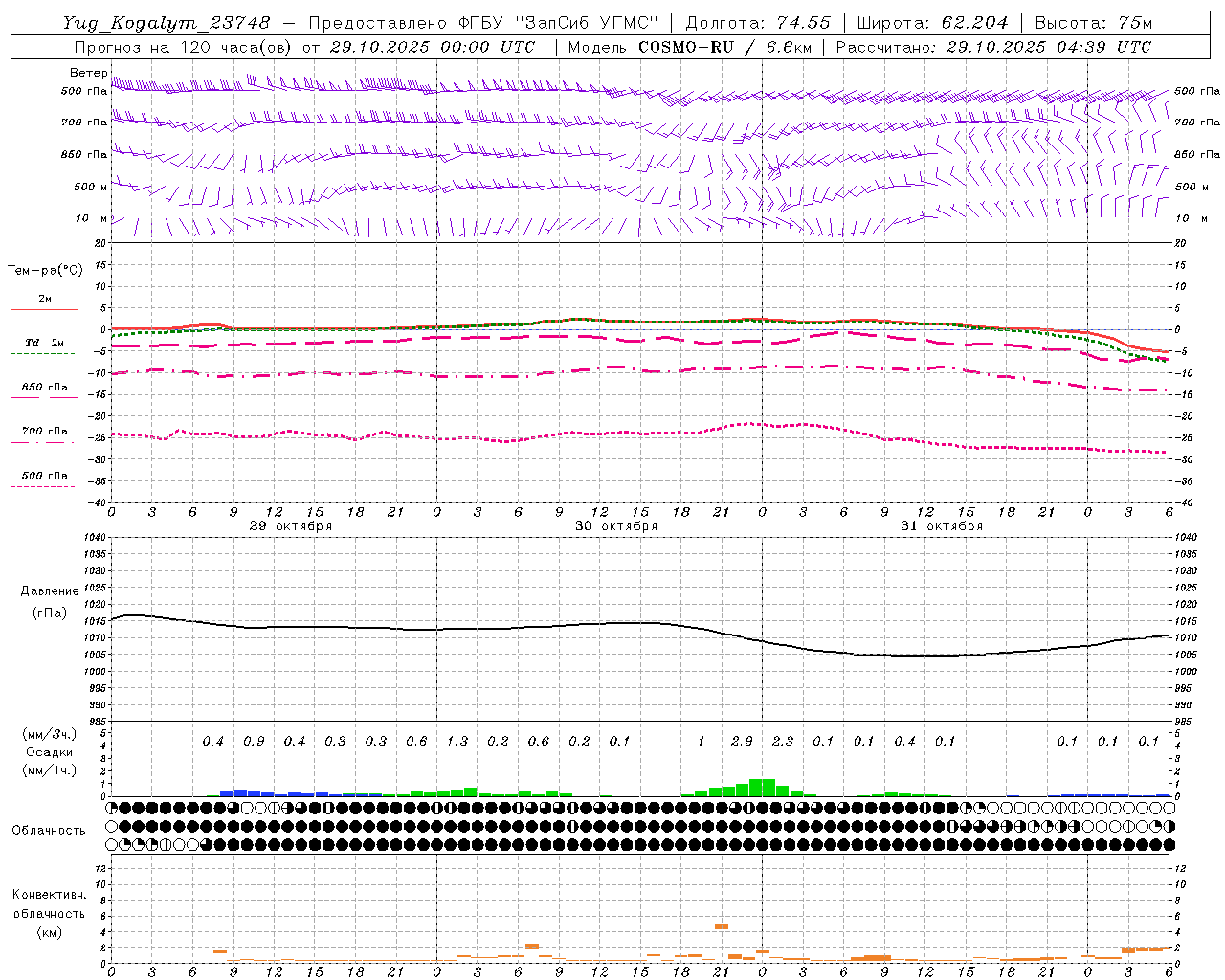The width and height of the screenshot is (1225, 980).
Task: Click the 31 октября date label
Action: pyautogui.click(x=941, y=526)
